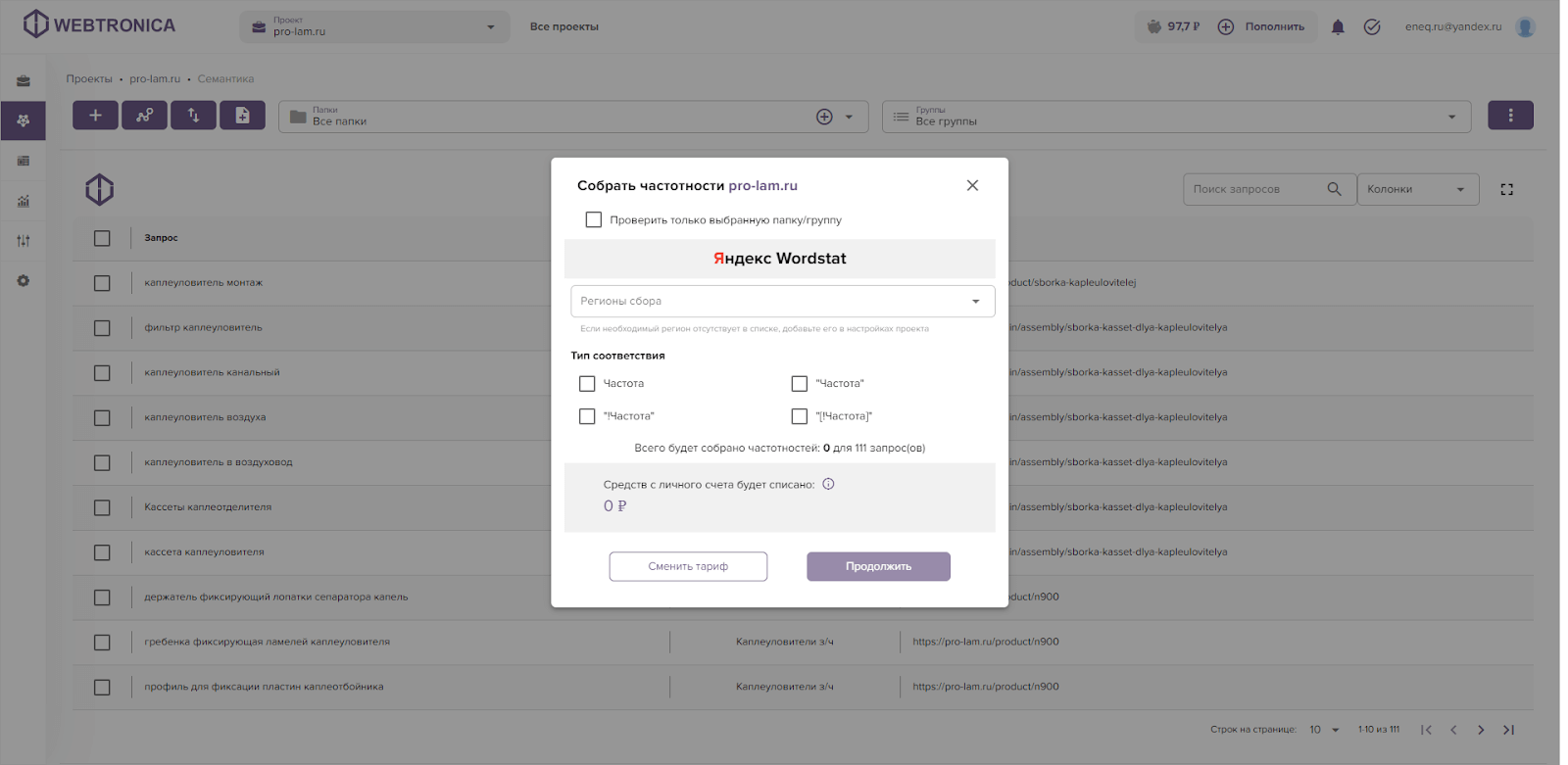Open 'Все проекты' in the top bar
The height and width of the screenshot is (765, 1568).
(564, 26)
